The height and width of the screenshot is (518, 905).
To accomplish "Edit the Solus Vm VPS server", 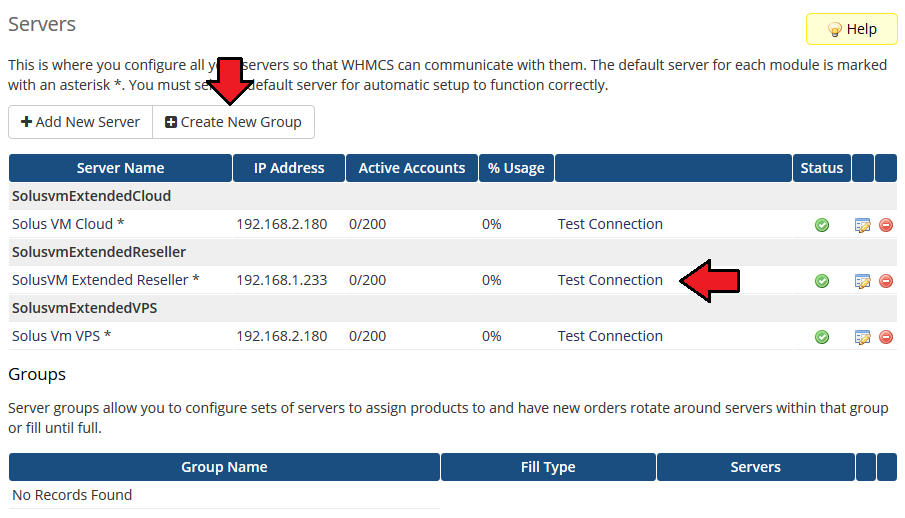I will 862,337.
